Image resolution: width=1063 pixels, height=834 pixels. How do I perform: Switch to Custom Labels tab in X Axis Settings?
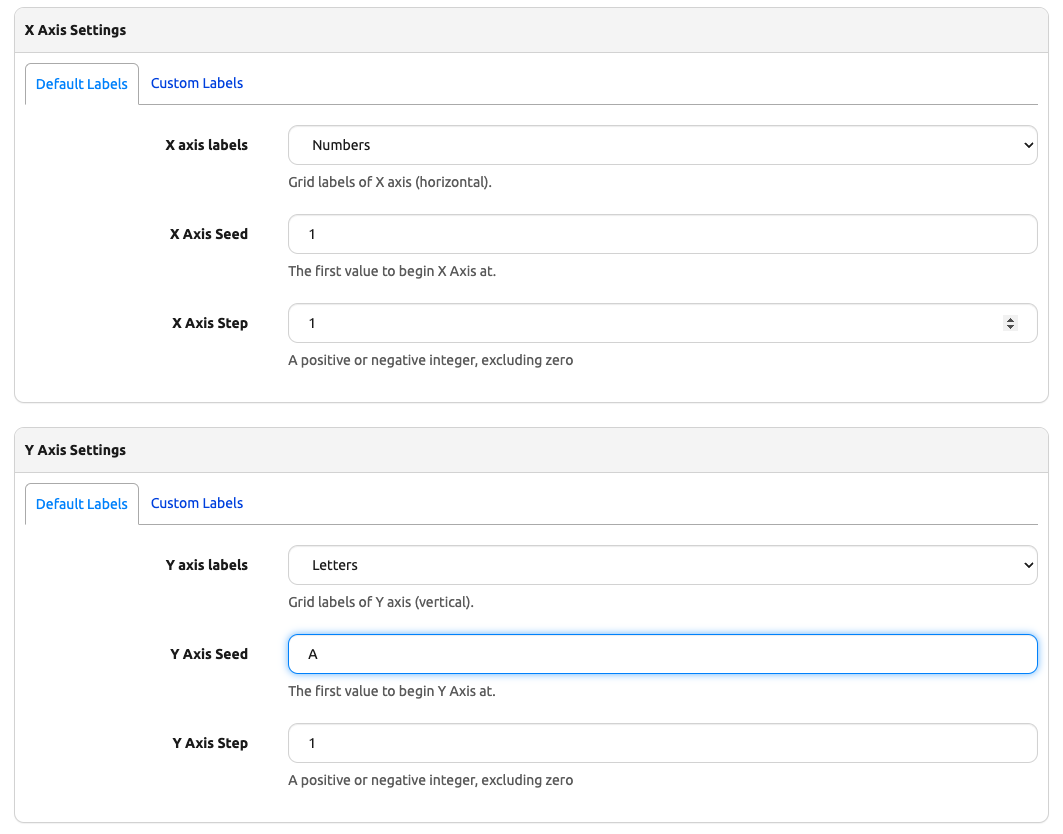196,83
